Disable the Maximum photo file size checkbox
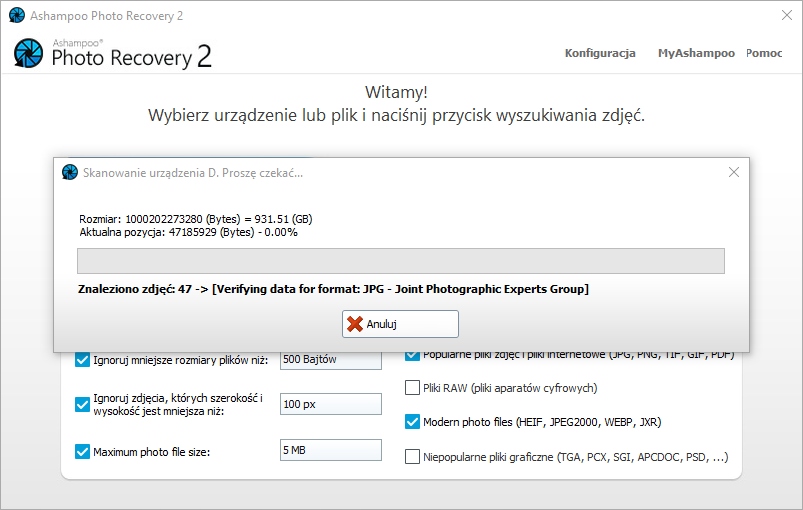Image resolution: width=803 pixels, height=510 pixels. coord(83,451)
